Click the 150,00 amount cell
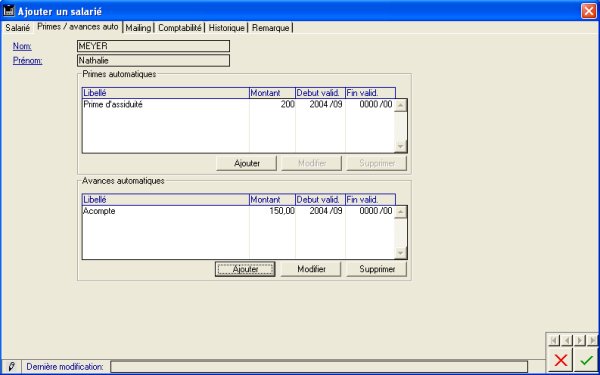The height and width of the screenshot is (375, 600). pos(272,211)
